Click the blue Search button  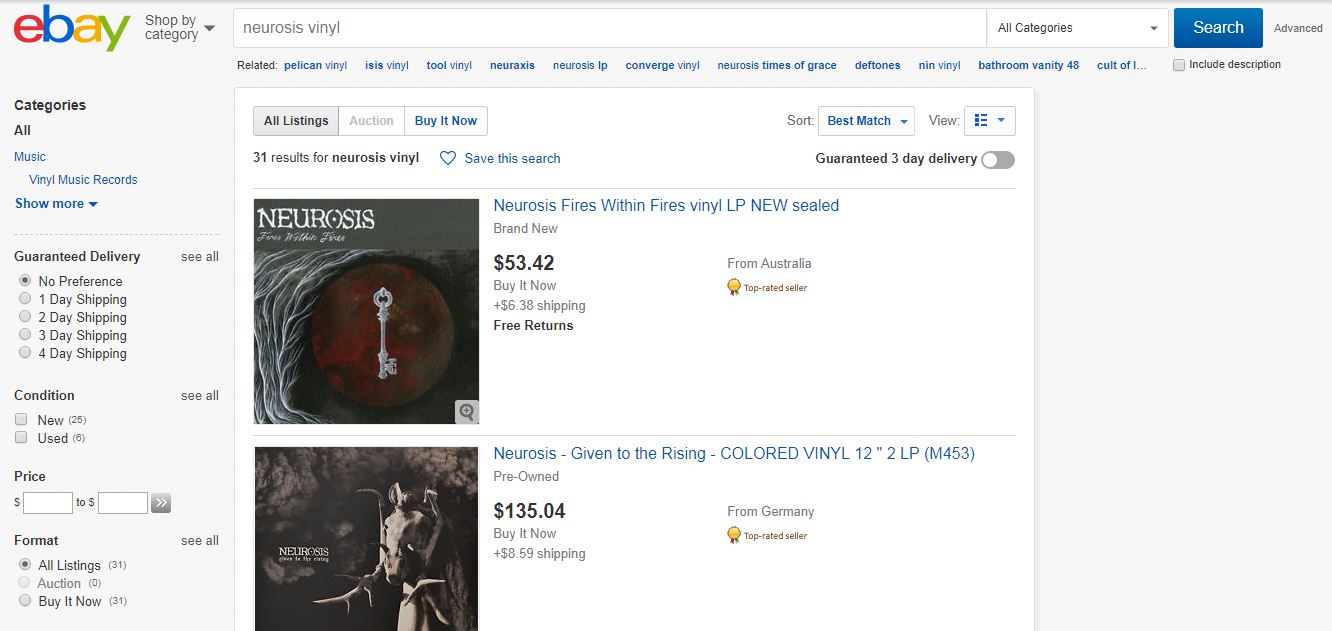1218,28
